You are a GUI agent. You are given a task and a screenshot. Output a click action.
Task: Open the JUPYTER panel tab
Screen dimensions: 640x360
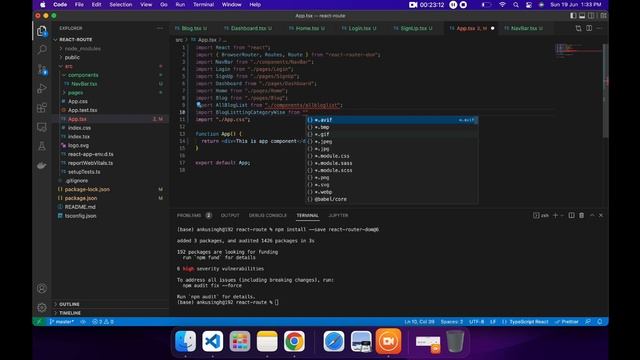point(338,215)
